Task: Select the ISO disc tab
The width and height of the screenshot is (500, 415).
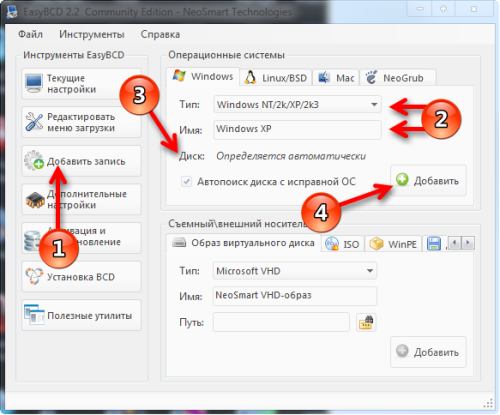Action: 343,244
